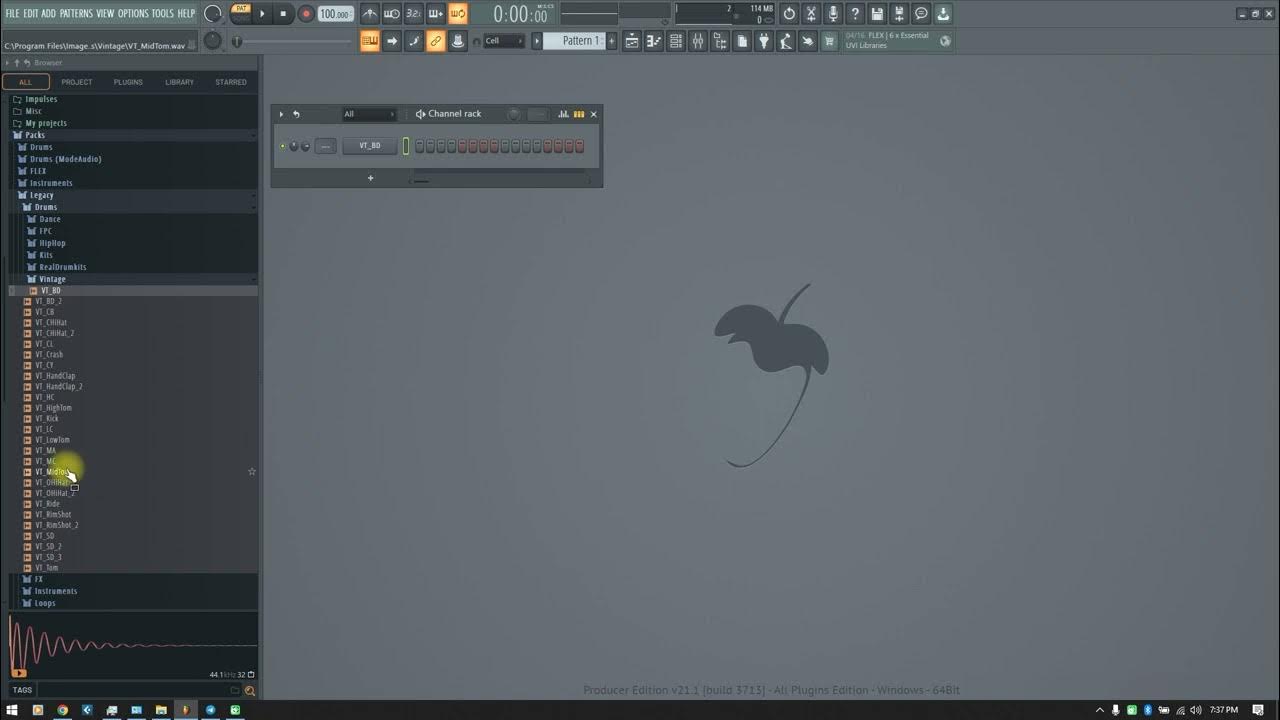Switch to the PLUGINS browser tab
The height and width of the screenshot is (720, 1280).
[128, 82]
